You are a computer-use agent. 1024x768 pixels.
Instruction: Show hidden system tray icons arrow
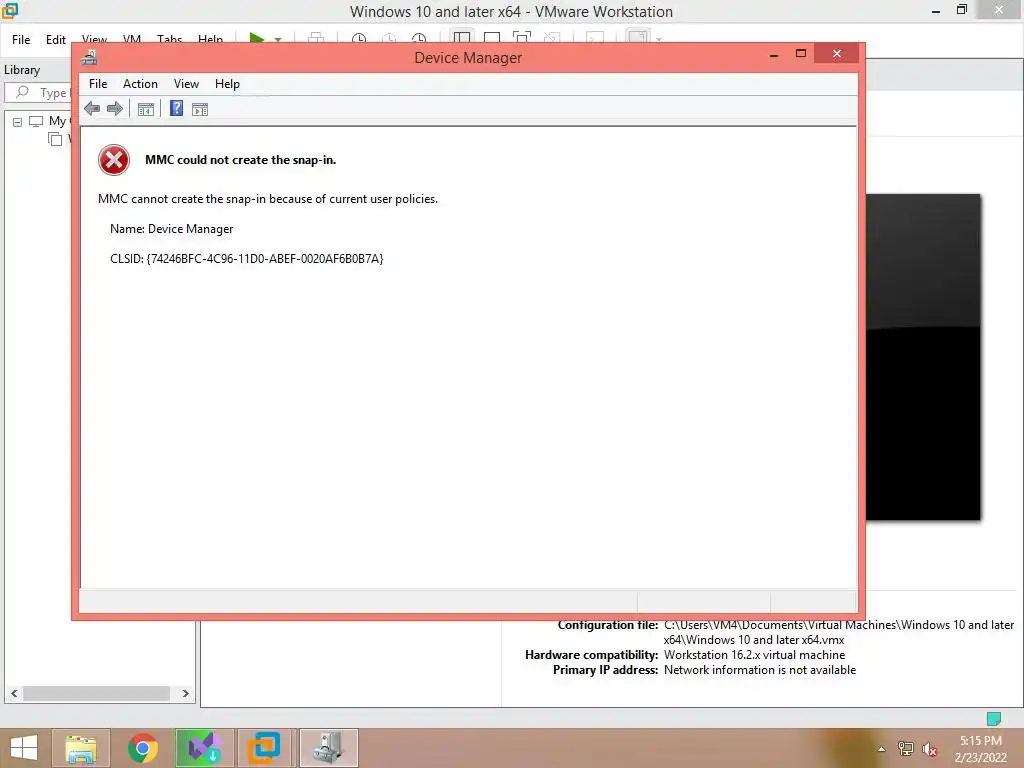pyautogui.click(x=882, y=750)
